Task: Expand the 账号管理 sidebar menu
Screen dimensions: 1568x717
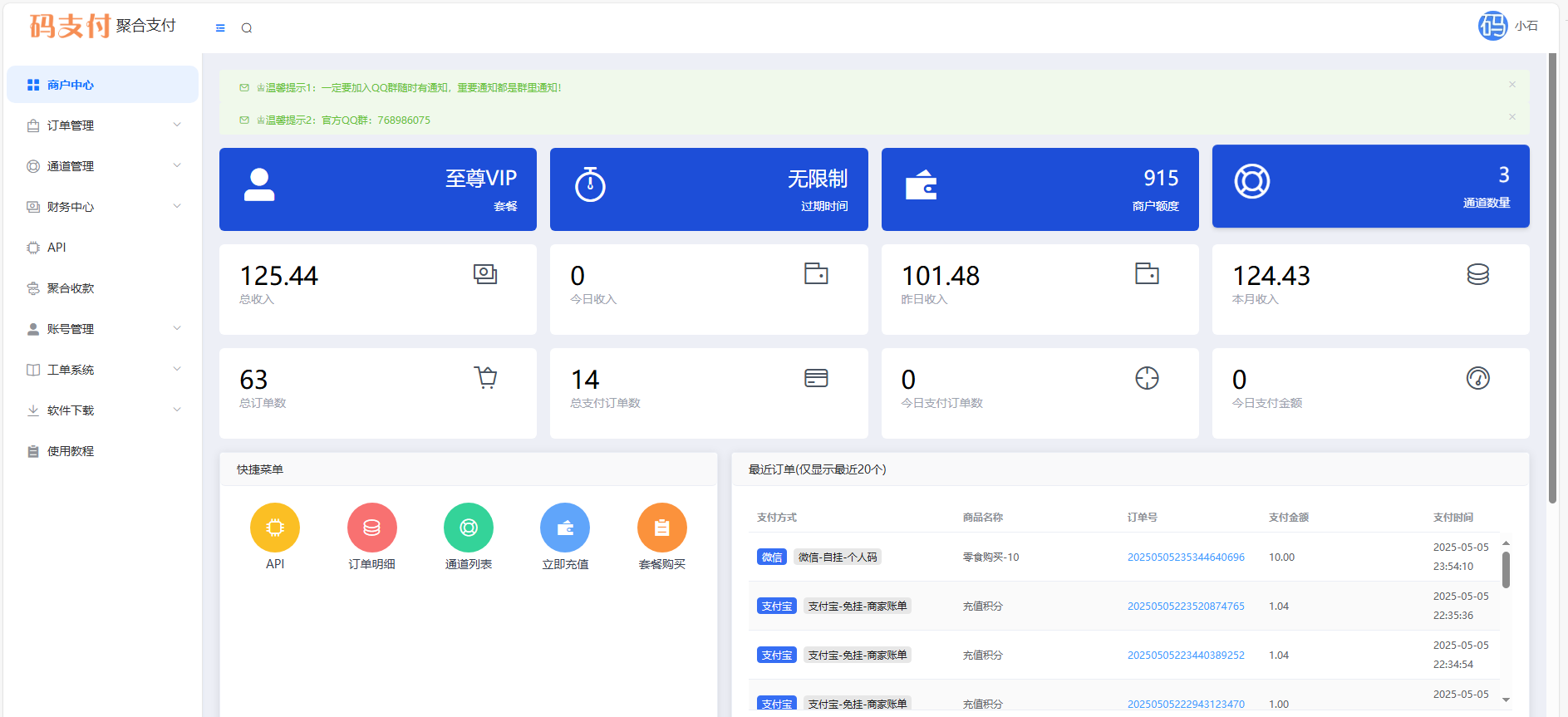Action: (103, 329)
